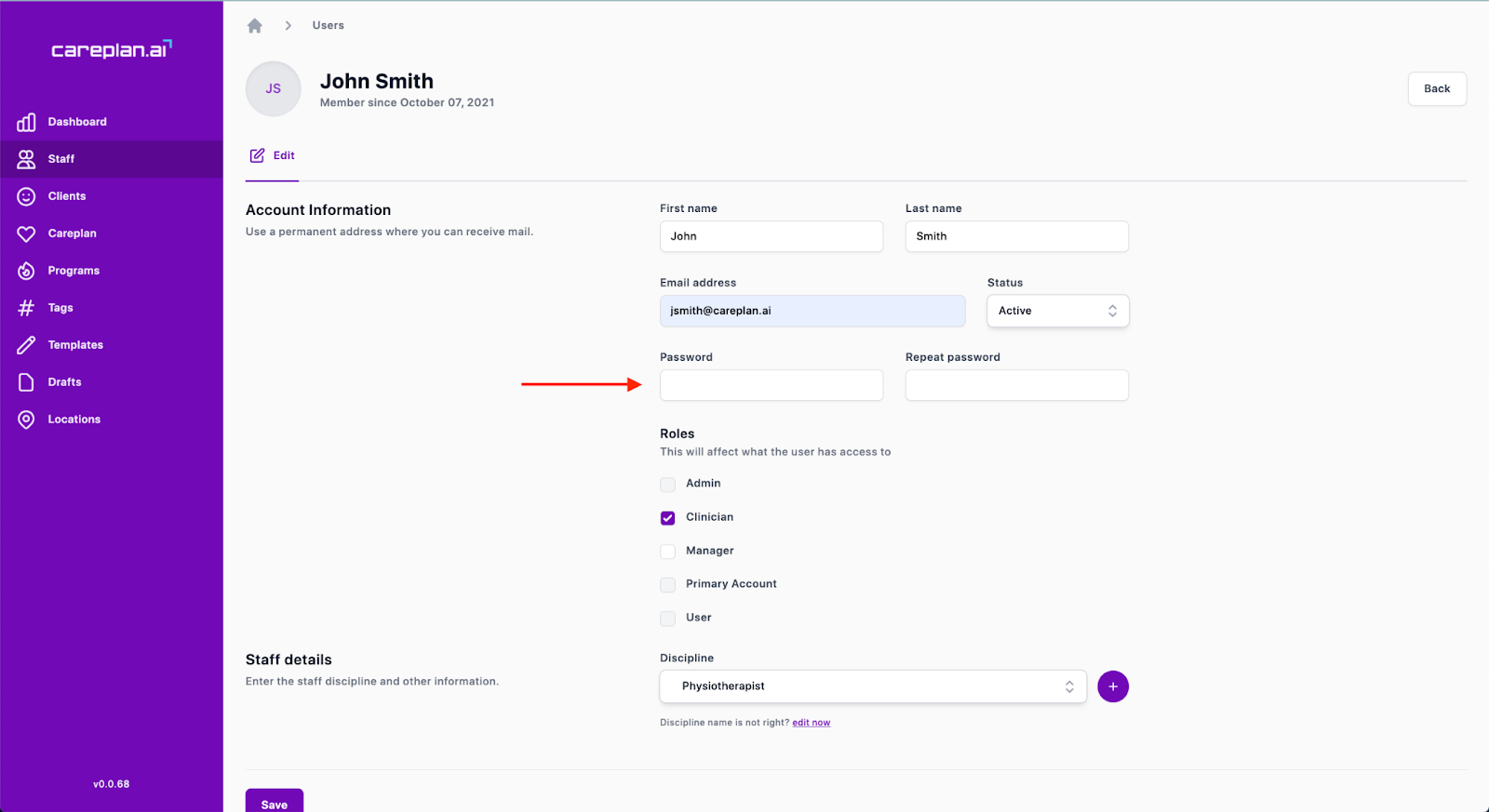
Task: Open Programs flame icon in sidebar
Action: (x=26, y=271)
